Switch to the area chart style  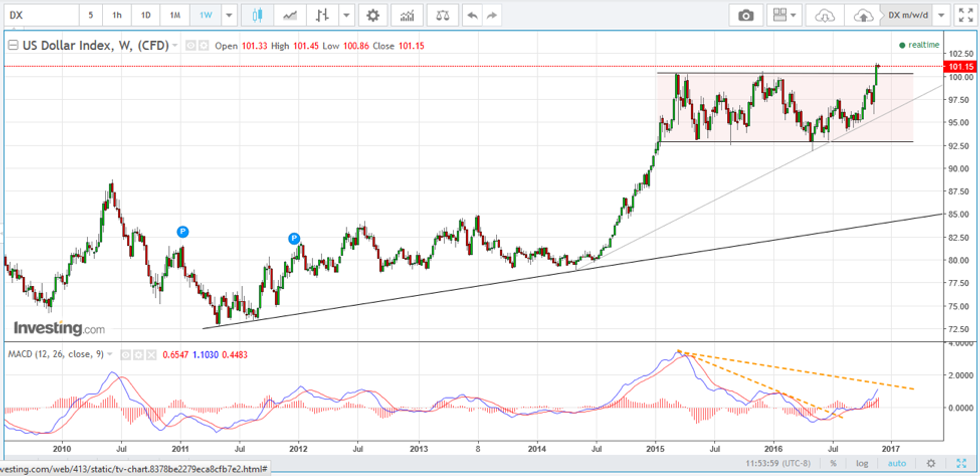[290, 16]
